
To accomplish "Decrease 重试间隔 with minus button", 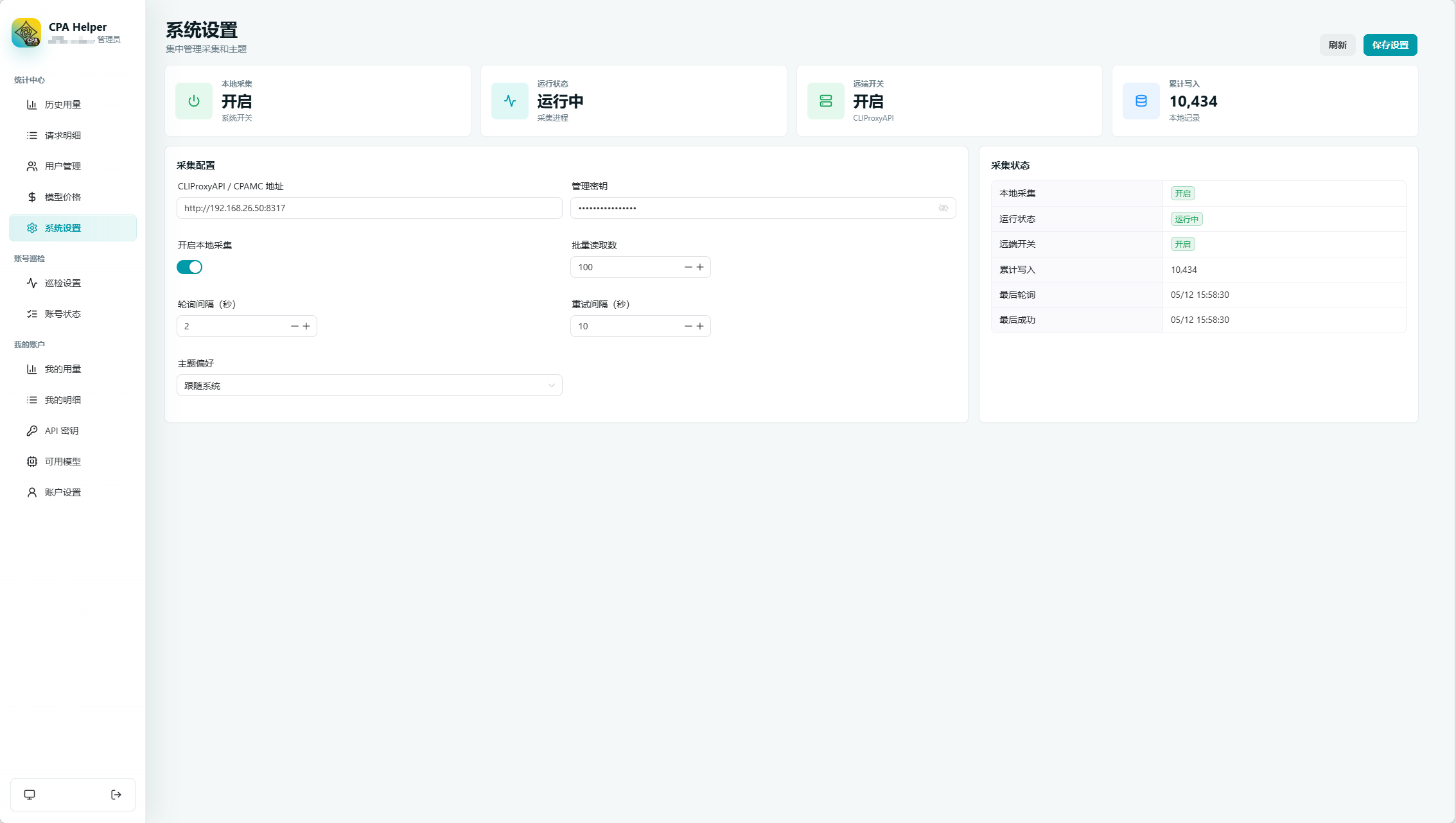I will coord(689,326).
